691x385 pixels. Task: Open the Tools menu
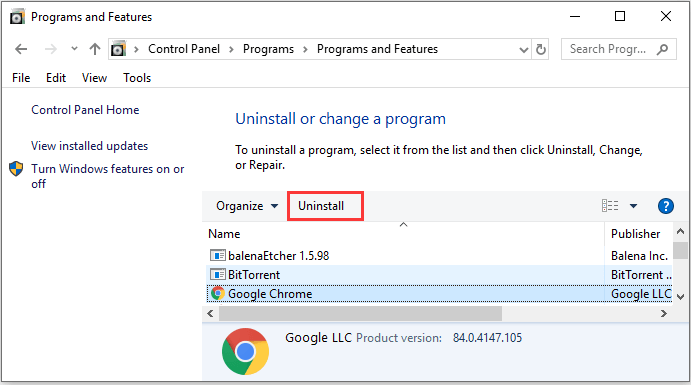click(x=137, y=78)
